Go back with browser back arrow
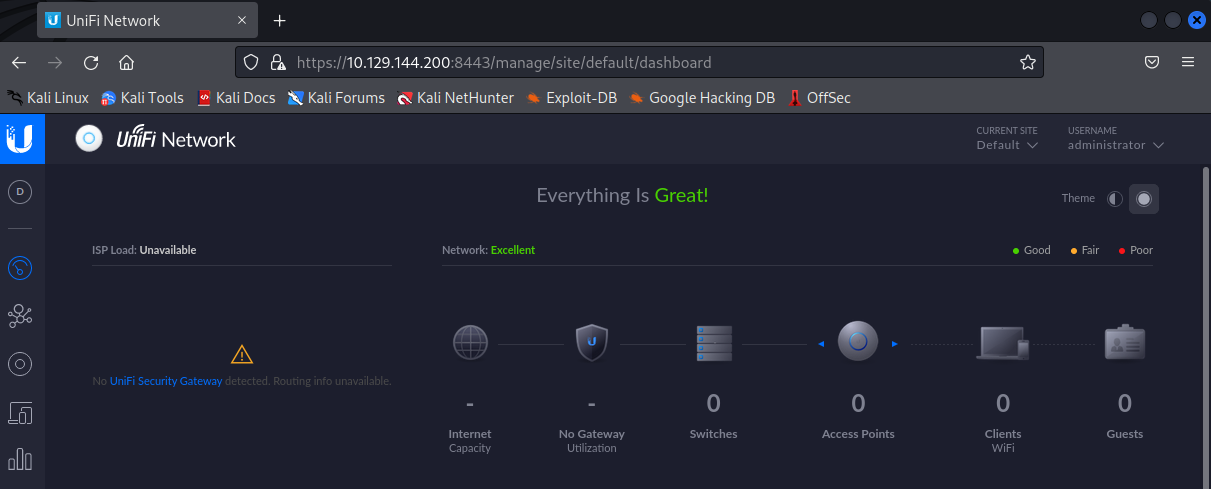Screen dimensions: 1211x489 (19, 62)
